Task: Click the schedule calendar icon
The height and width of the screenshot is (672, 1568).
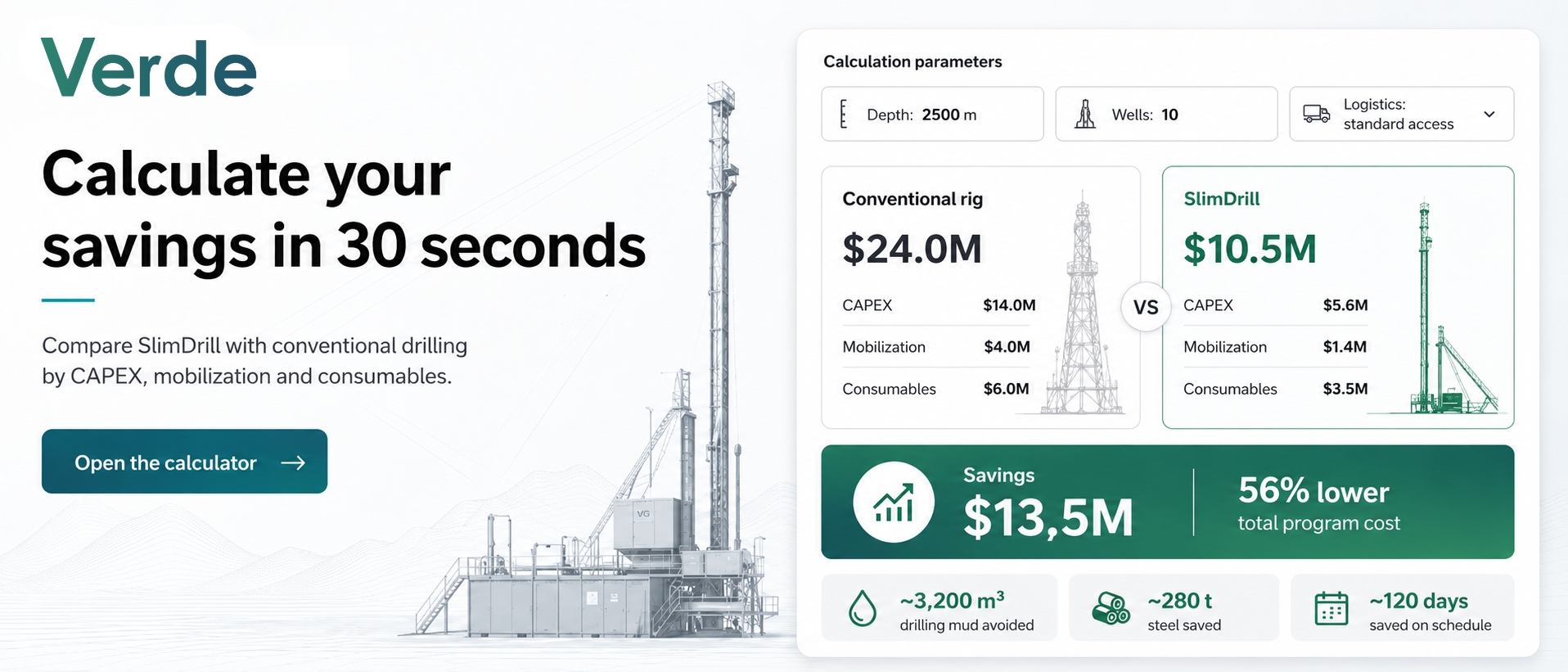Action: 1331,608
